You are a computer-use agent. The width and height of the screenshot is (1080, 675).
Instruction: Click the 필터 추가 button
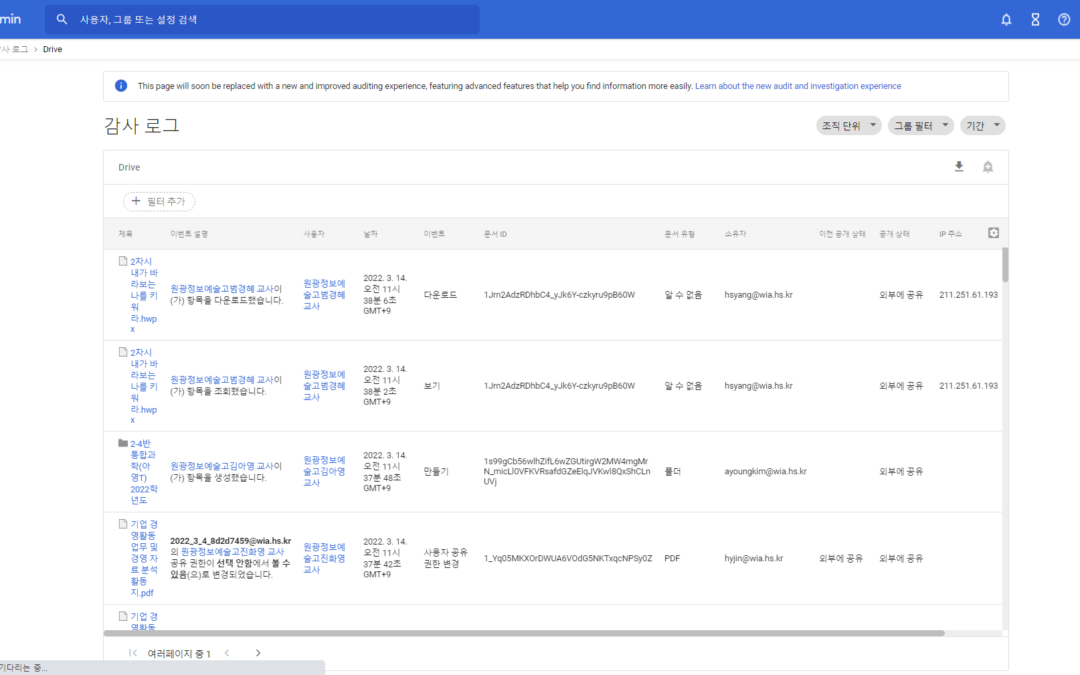159,201
